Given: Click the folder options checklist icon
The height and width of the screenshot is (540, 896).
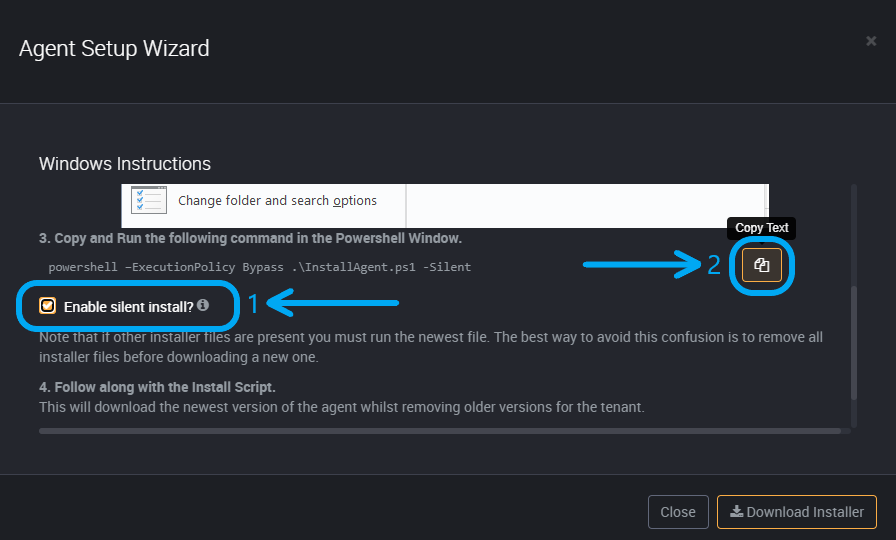Looking at the screenshot, I should pos(149,200).
